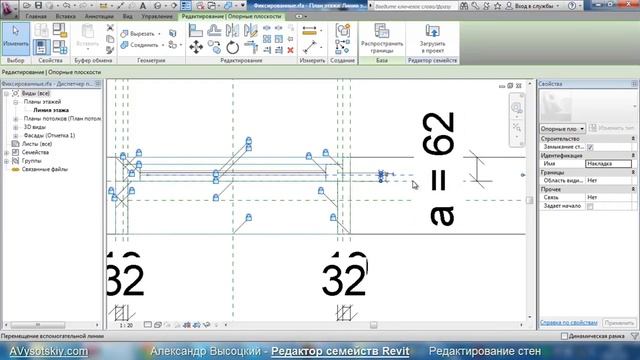Click the Применить (Apply) button
This screenshot has width=640, height=360.
coord(619,322)
